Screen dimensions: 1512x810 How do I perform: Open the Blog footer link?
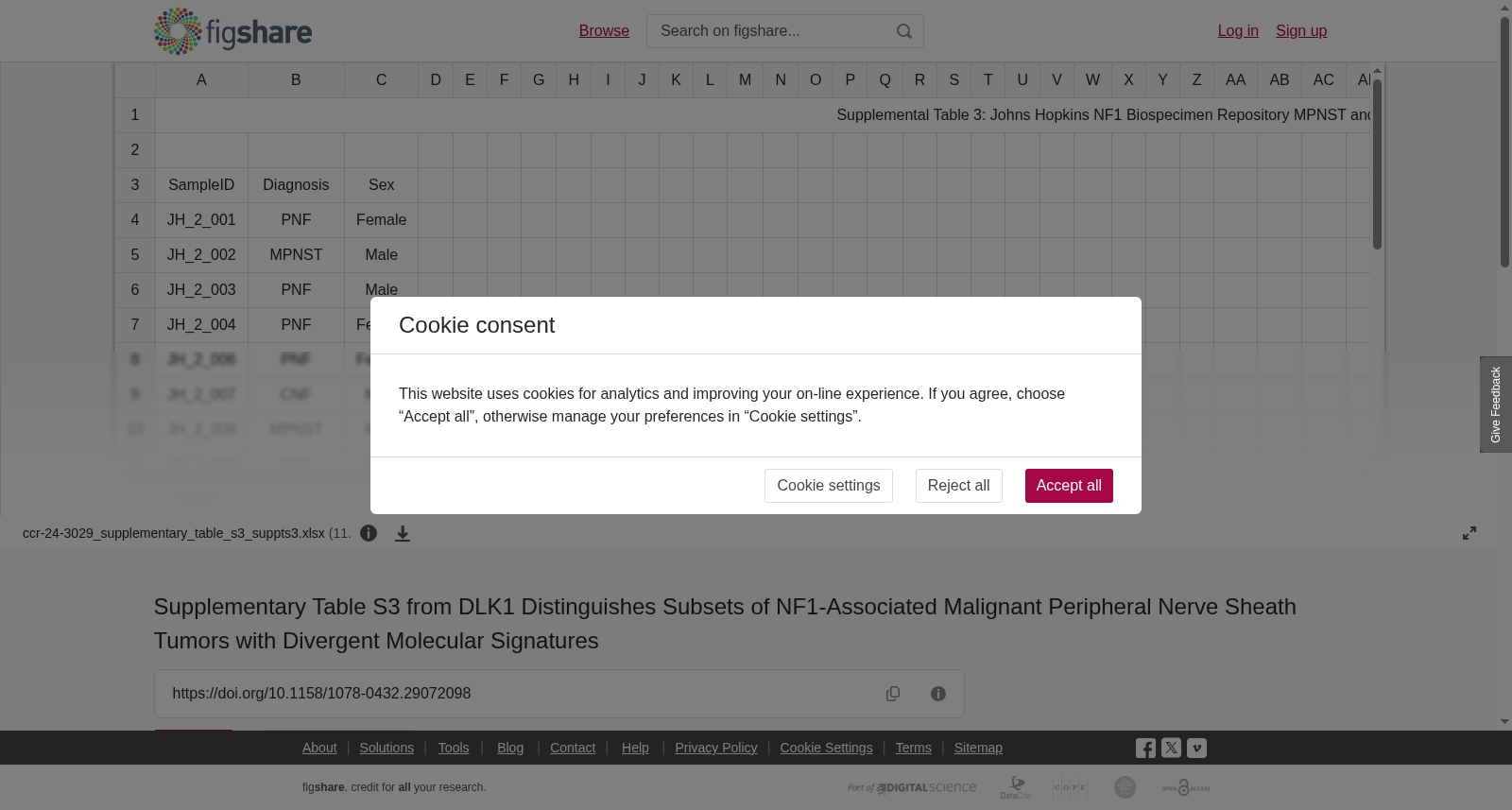click(x=510, y=748)
